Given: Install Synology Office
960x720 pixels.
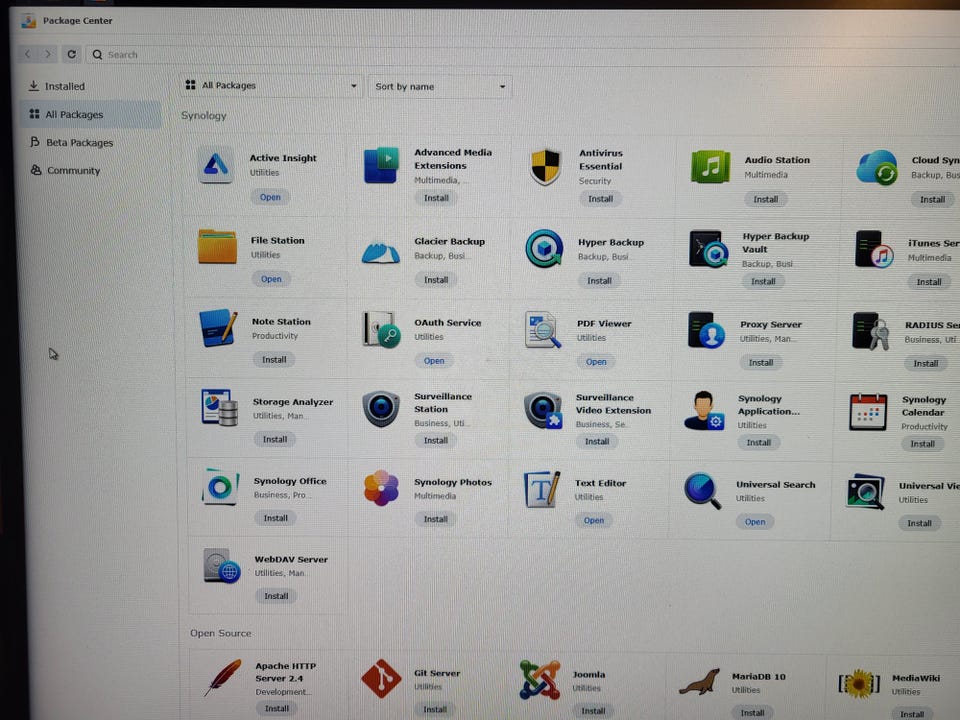Looking at the screenshot, I should coord(276,519).
